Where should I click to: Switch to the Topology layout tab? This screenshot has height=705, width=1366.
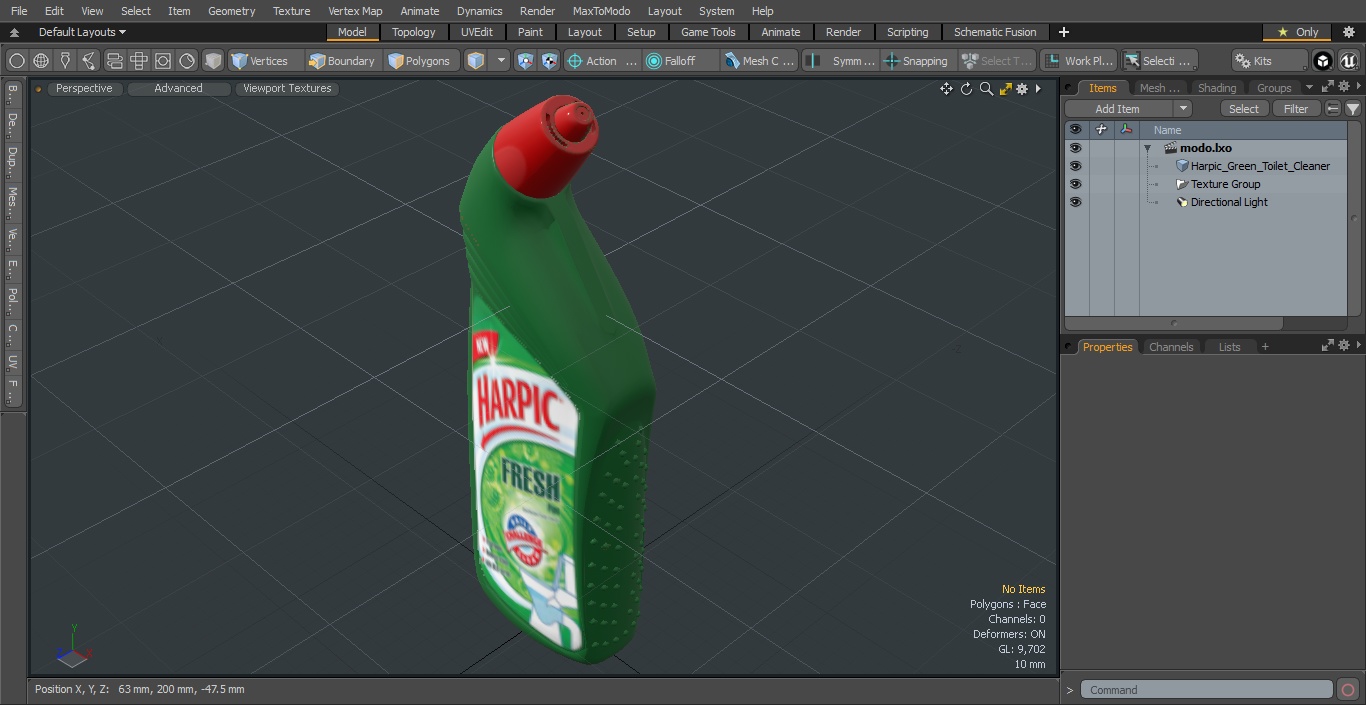pos(414,32)
